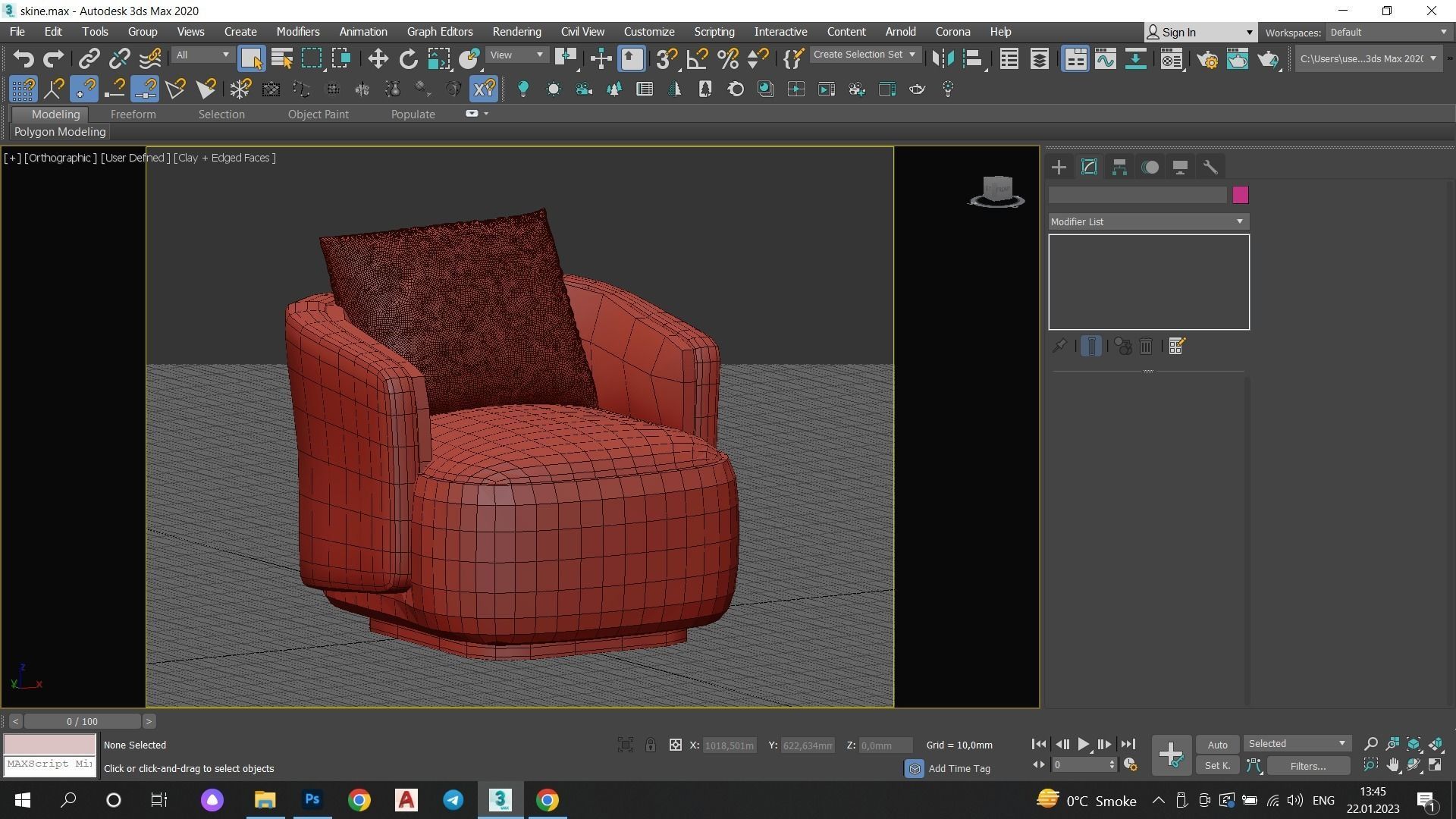Open the Motion command panel
This screenshot has height=819, width=1456.
pos(1150,167)
